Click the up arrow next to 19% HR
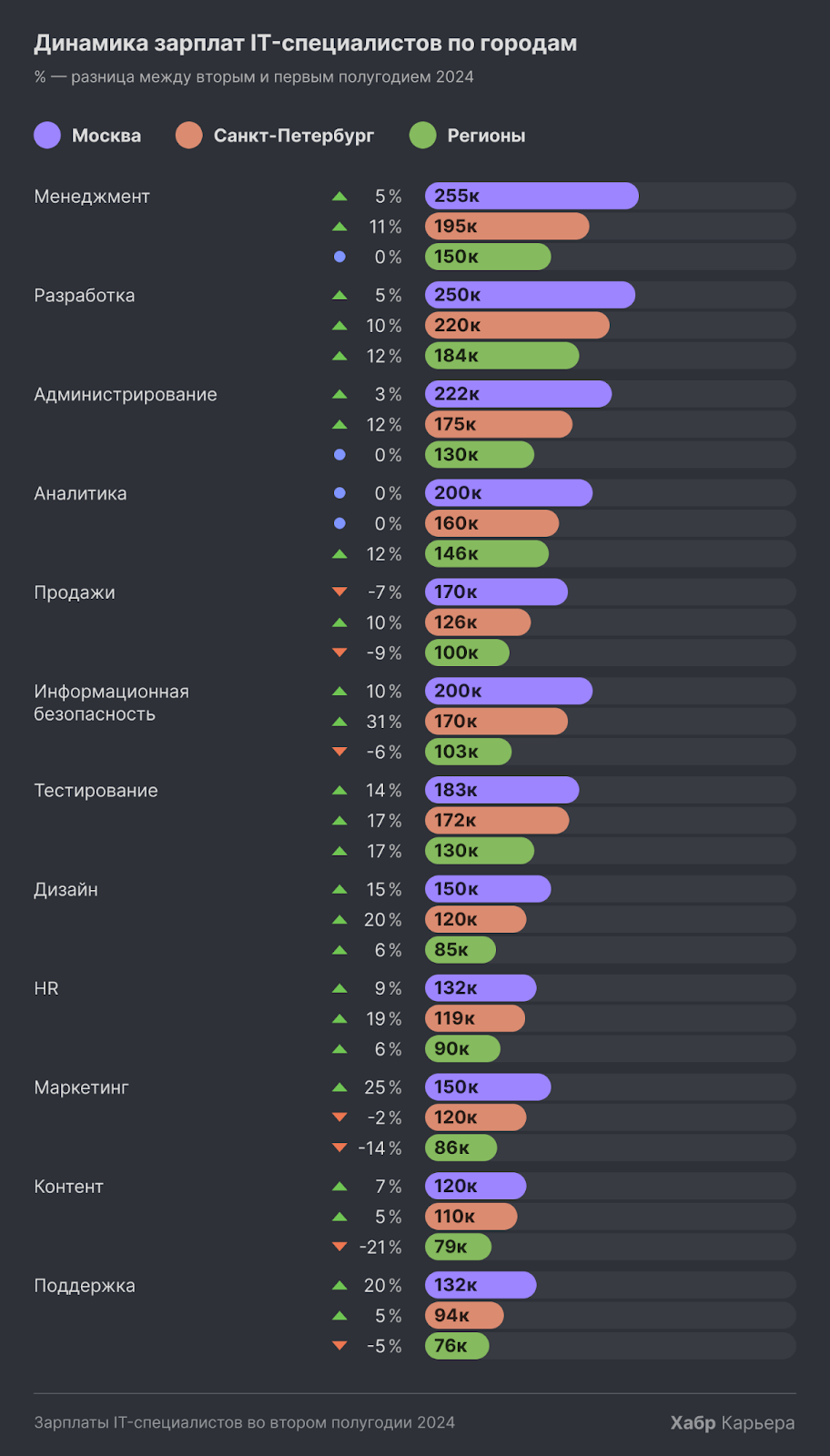The height and width of the screenshot is (1456, 830). coord(339,1018)
